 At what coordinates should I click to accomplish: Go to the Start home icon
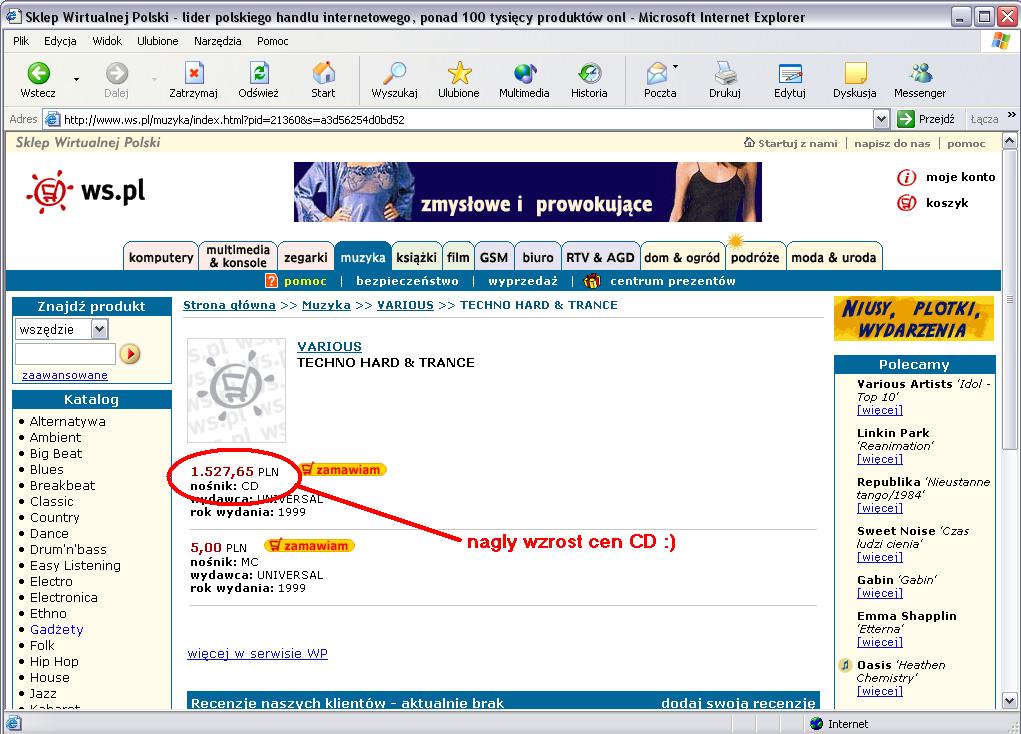click(323, 73)
